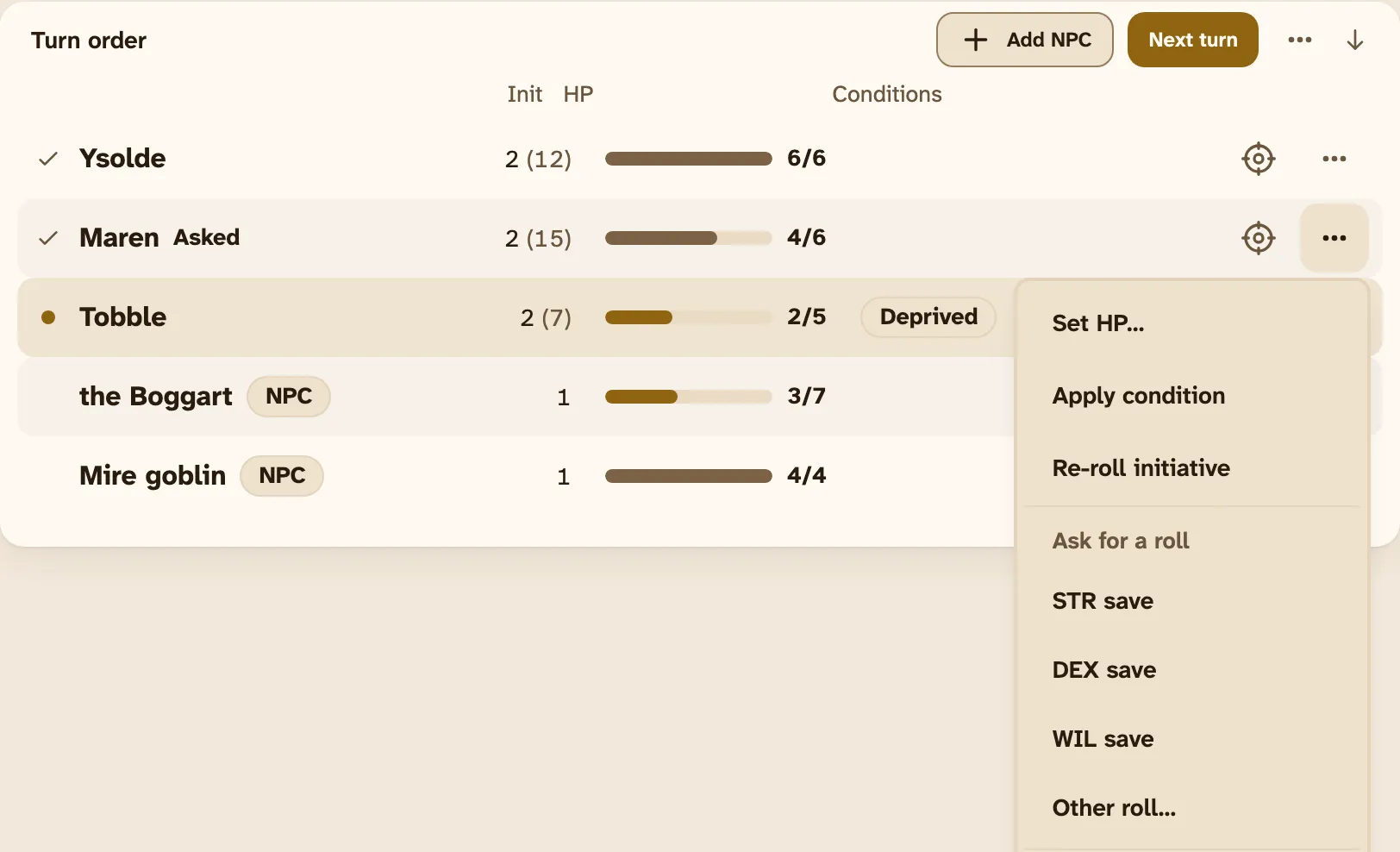Ask for a STR save
The image size is (1400, 852).
click(x=1192, y=601)
